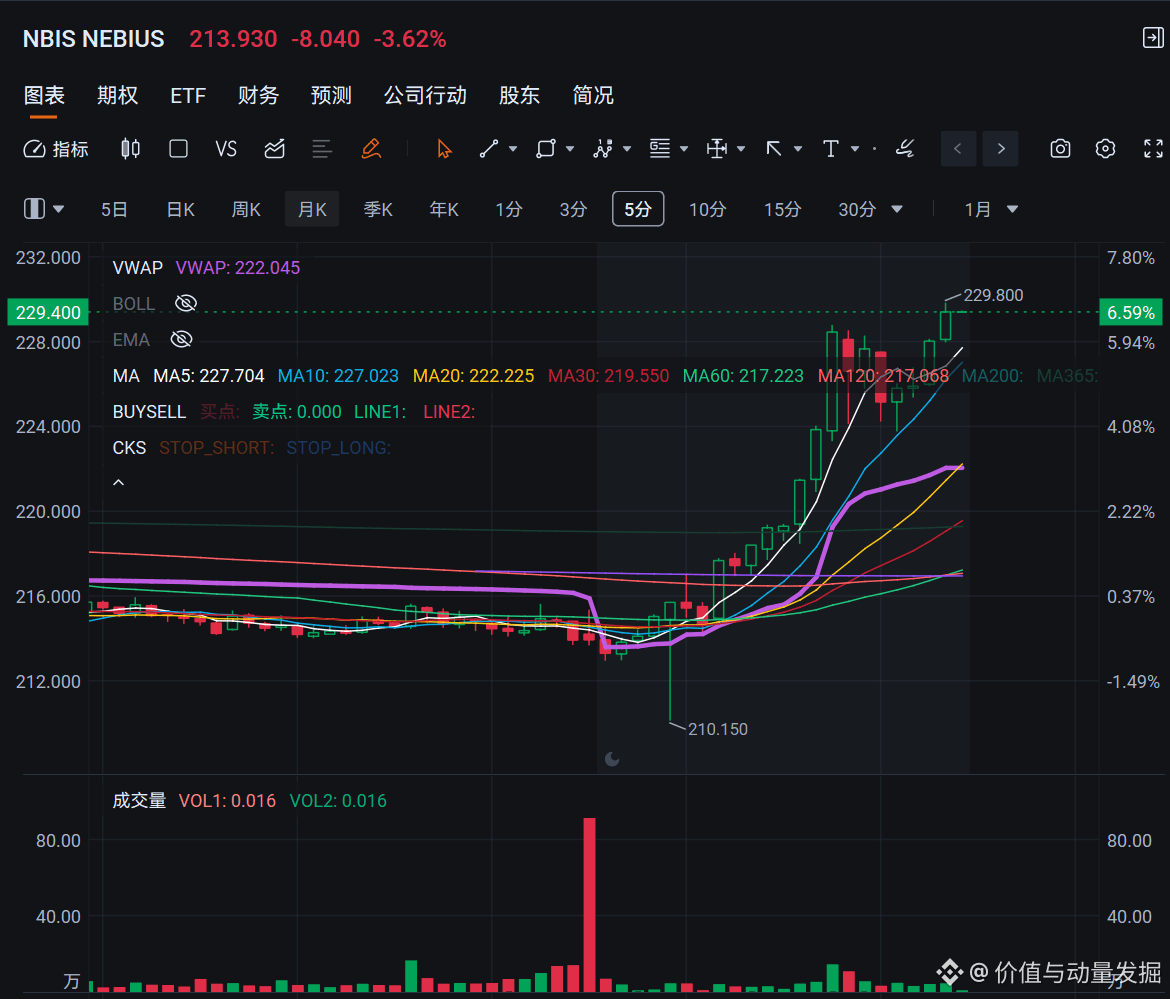This screenshot has width=1170, height=999.
Task: Expand rectangle shape tool options arrow
Action: pos(570,149)
